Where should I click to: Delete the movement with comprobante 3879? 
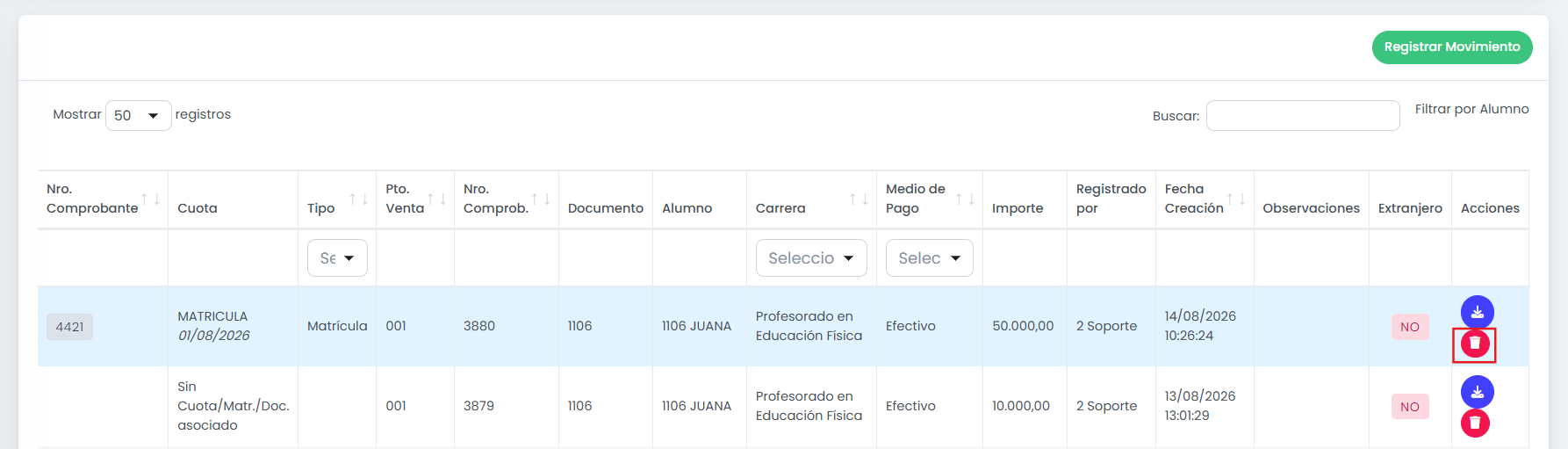[1475, 424]
